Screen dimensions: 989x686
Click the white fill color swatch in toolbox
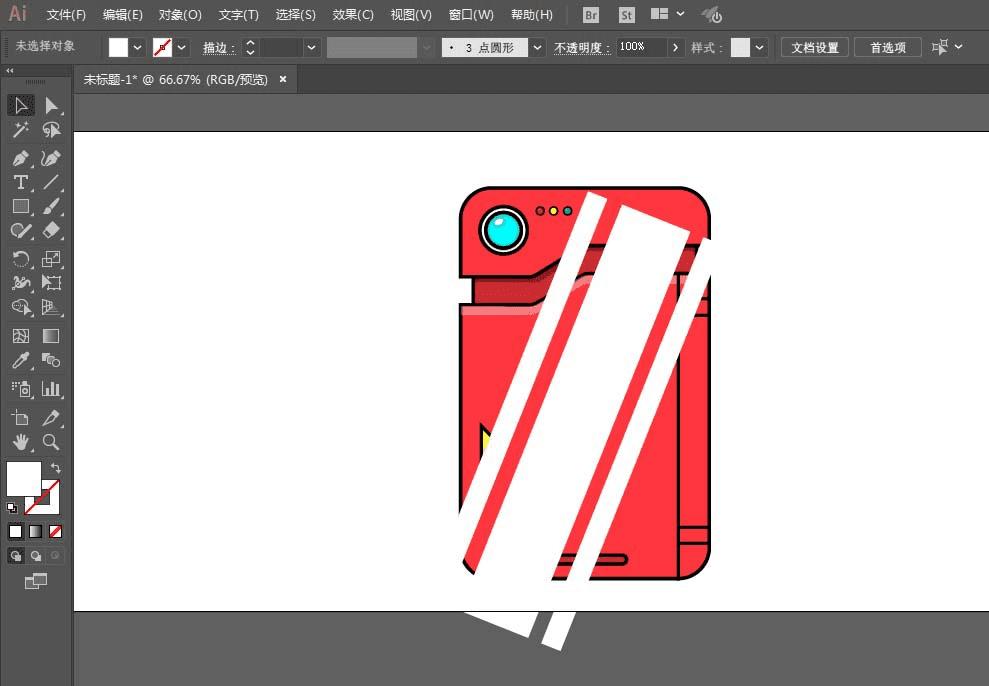23,478
